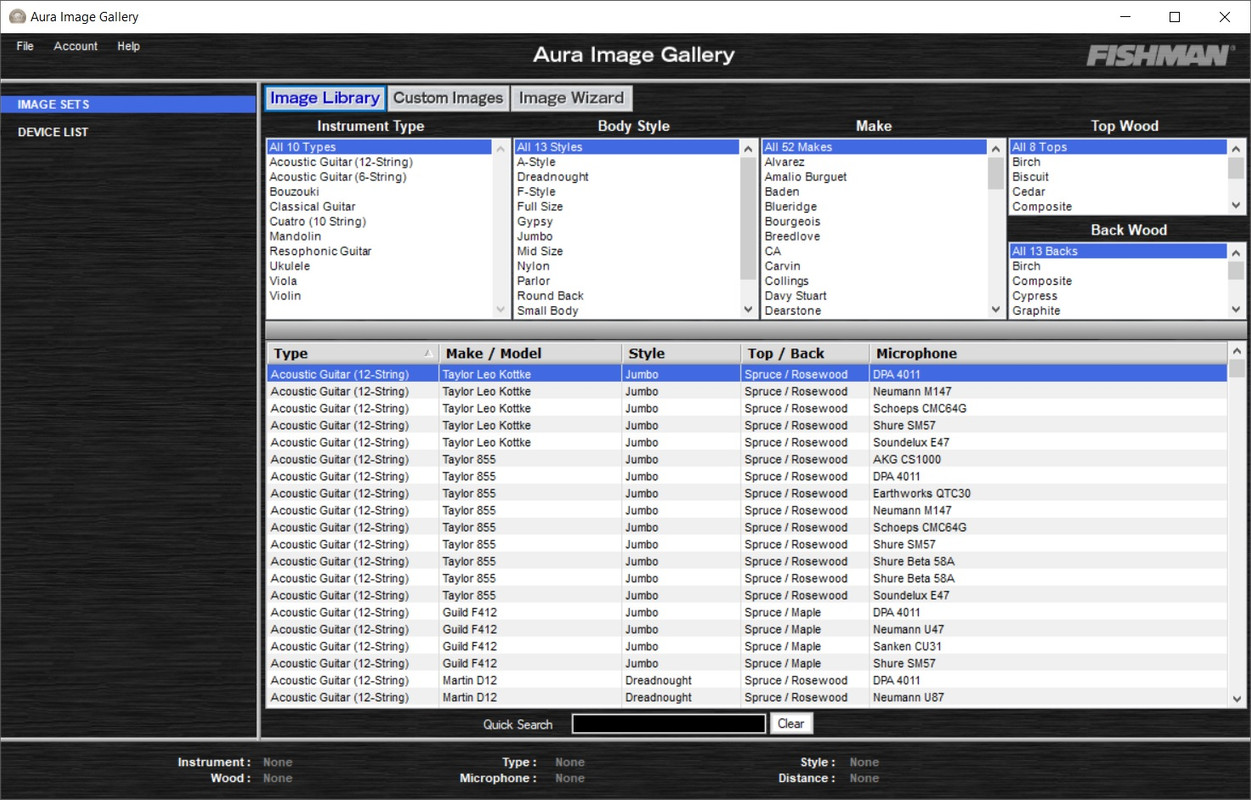Click Body Style list scroll down arrow

pyautogui.click(x=749, y=310)
